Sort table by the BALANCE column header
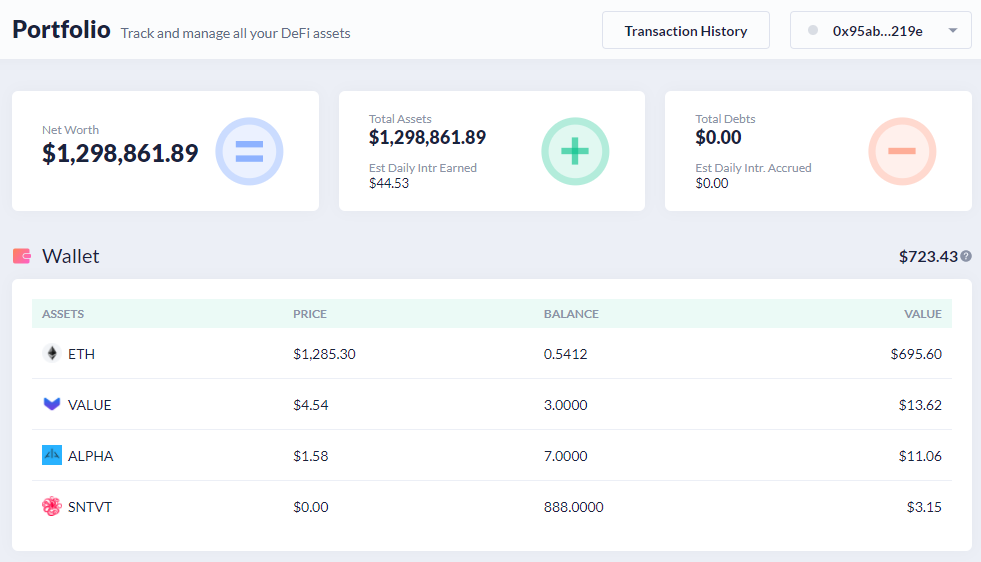The height and width of the screenshot is (562, 981). point(571,314)
